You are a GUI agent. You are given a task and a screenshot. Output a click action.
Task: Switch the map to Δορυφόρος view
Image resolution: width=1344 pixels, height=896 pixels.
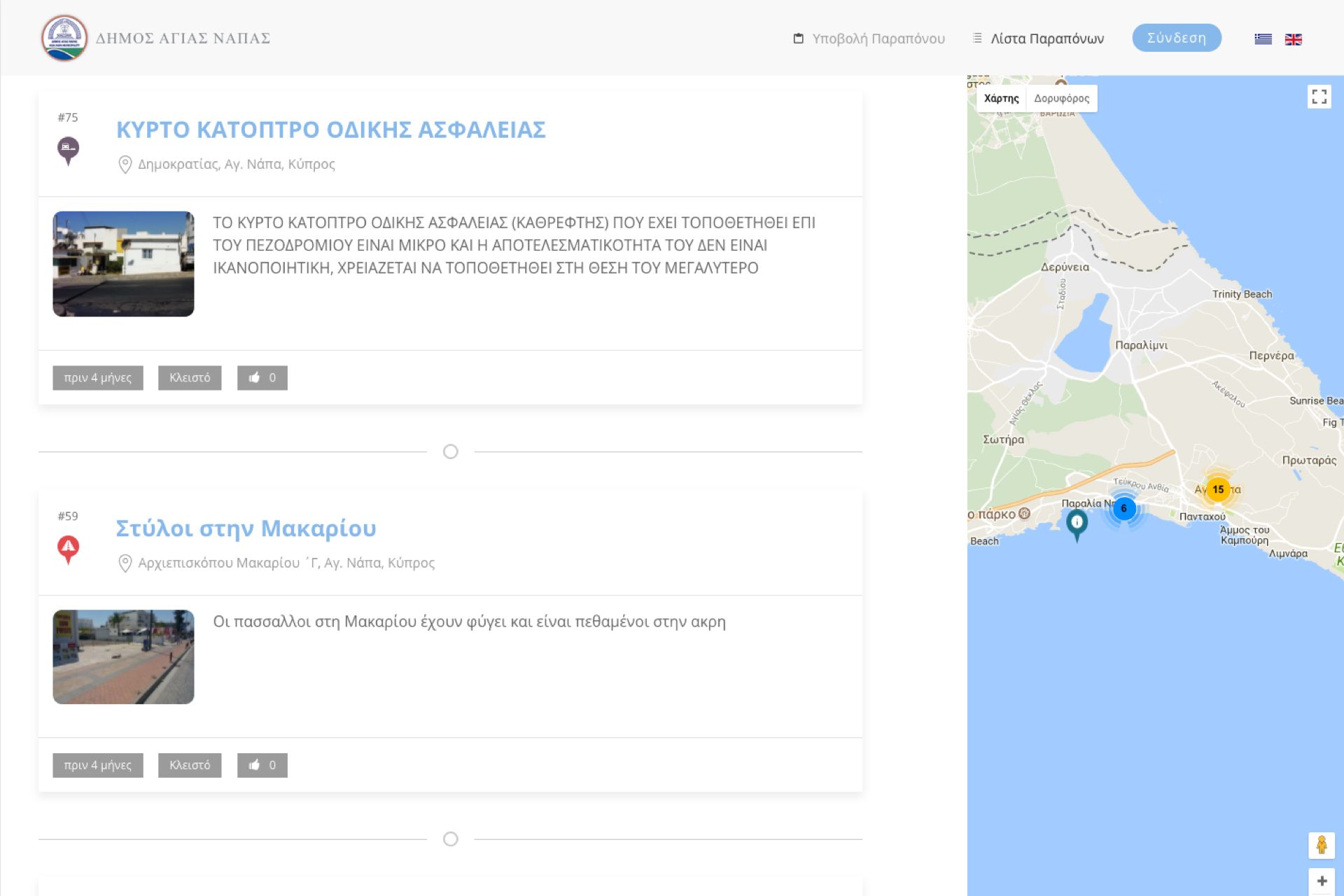(1061, 98)
